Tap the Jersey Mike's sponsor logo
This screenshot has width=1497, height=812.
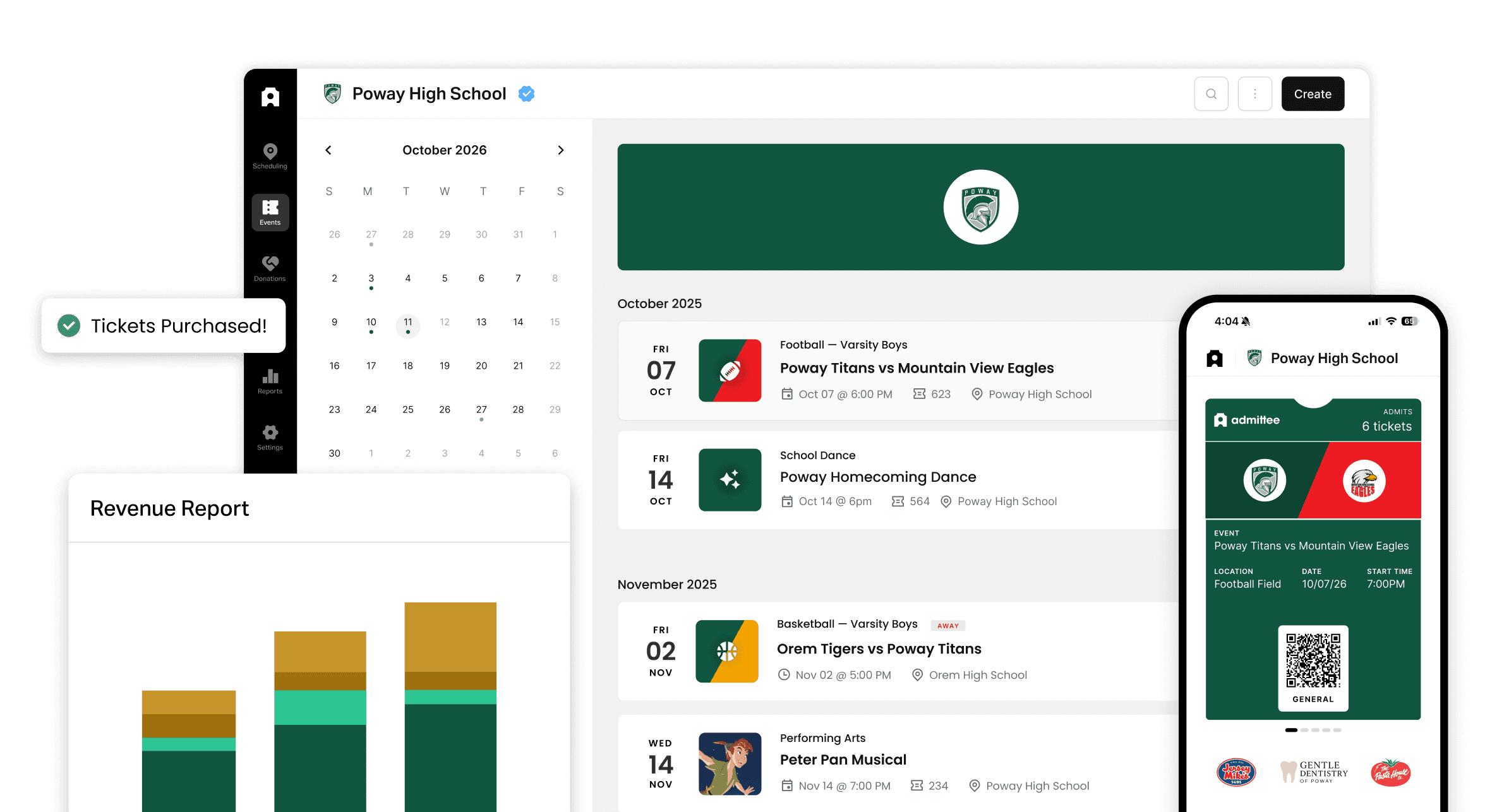(1235, 772)
